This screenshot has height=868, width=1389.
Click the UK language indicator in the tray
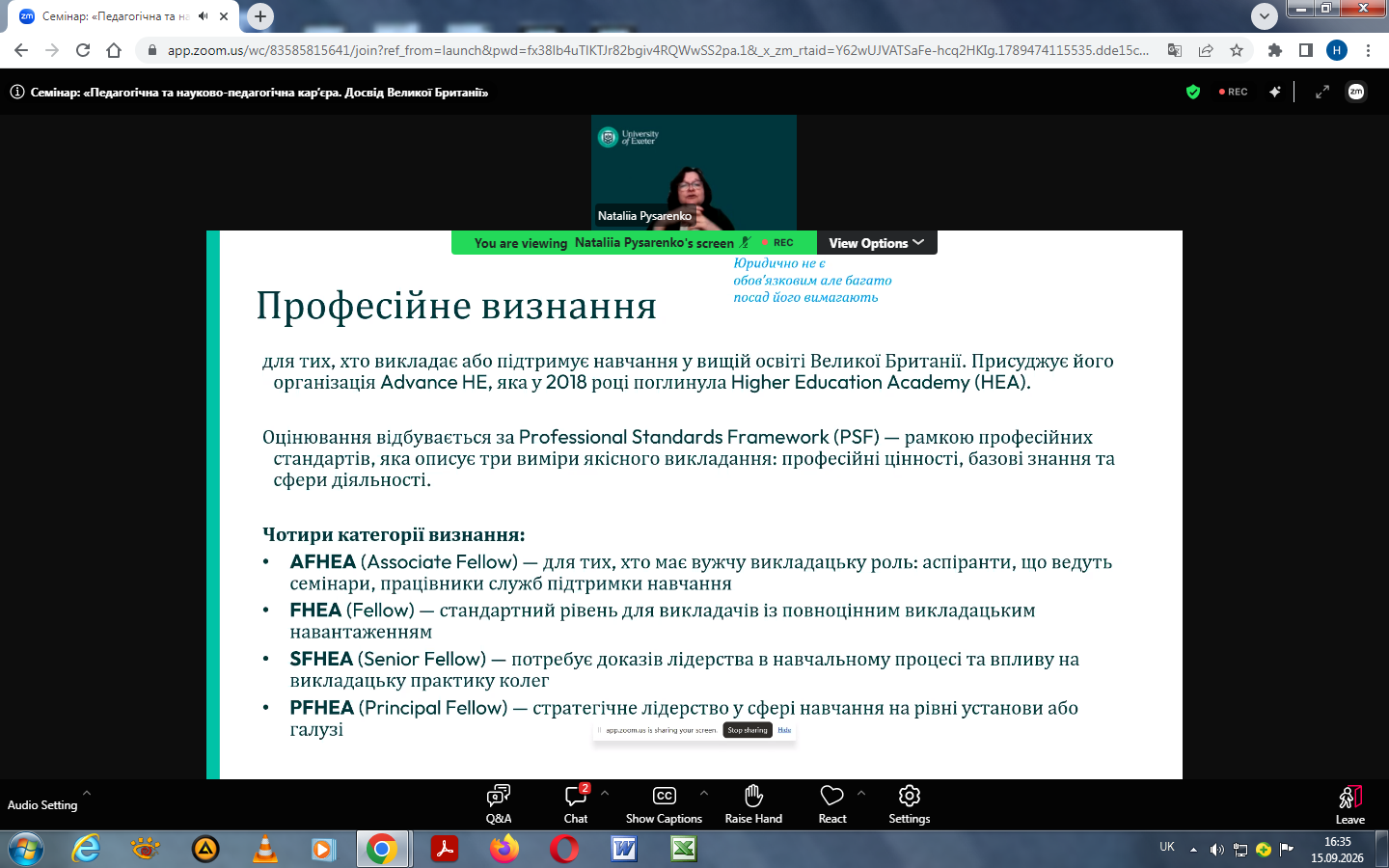pyautogui.click(x=1167, y=847)
